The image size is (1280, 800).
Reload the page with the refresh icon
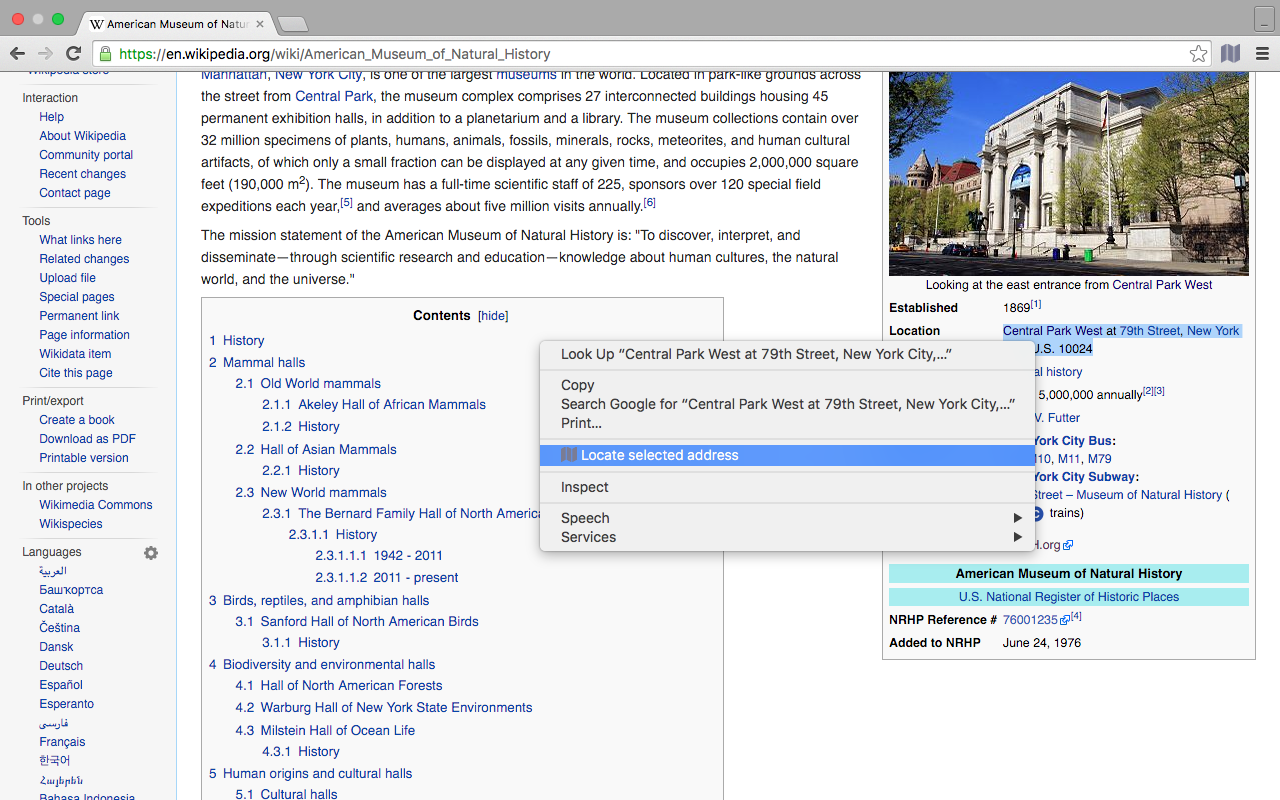tap(73, 54)
